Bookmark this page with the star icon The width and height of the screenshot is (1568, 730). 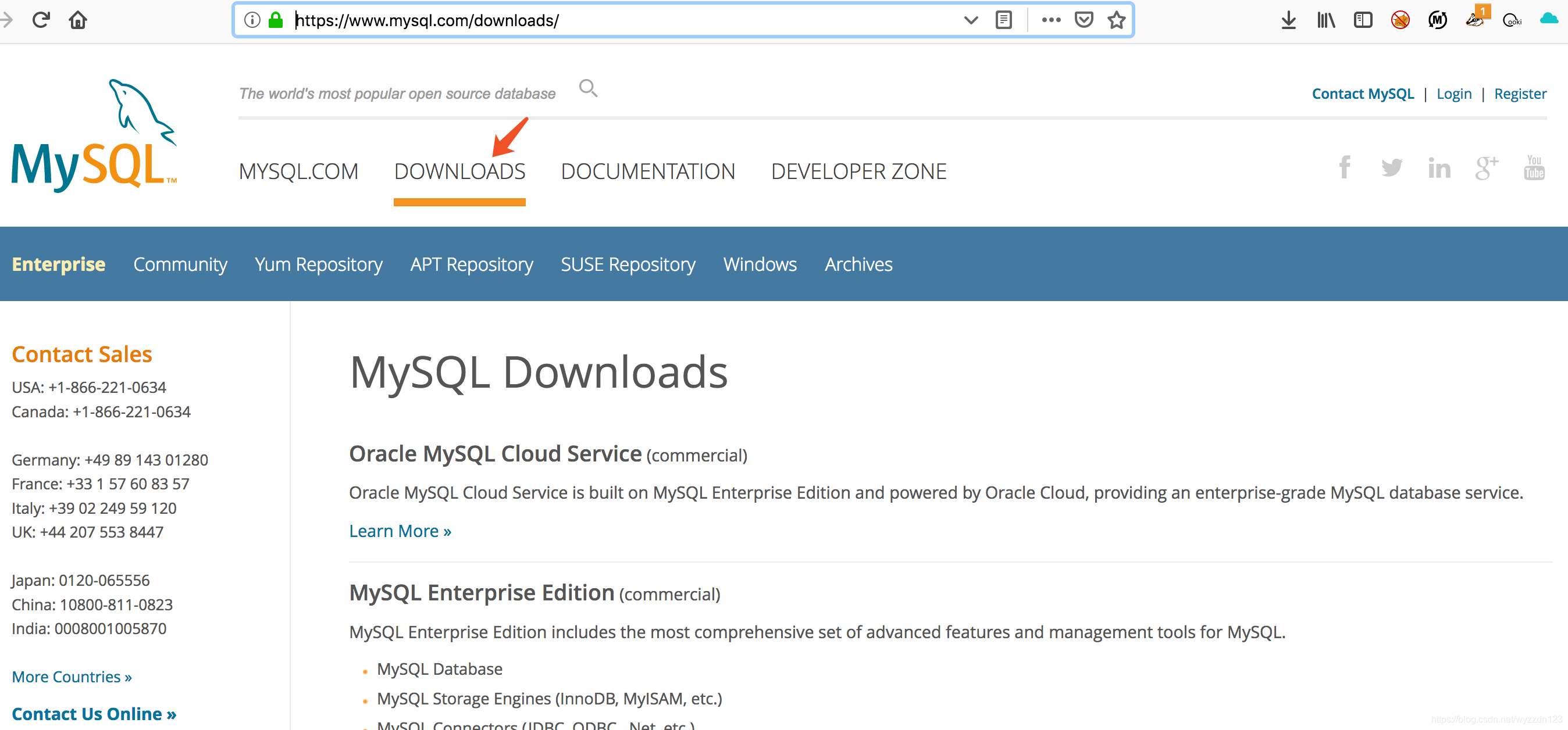coord(1116,20)
